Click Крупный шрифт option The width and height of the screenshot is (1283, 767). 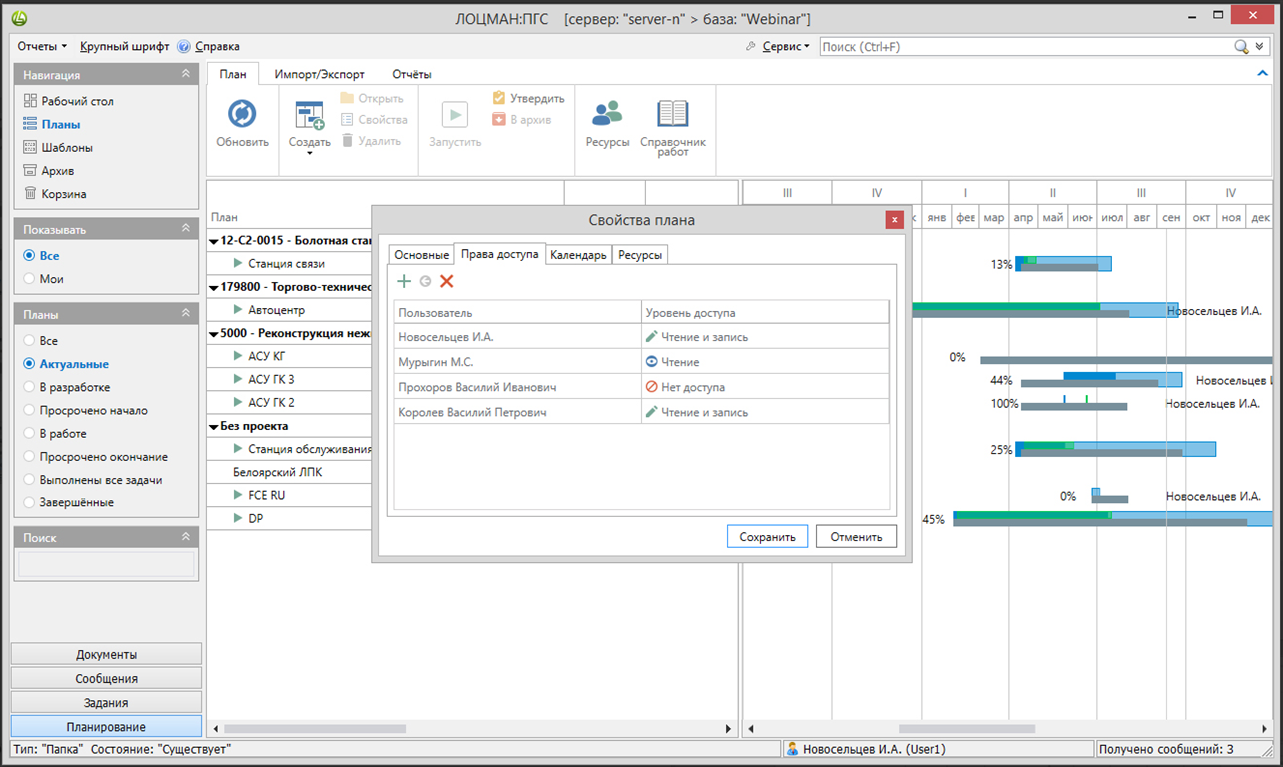pos(125,46)
